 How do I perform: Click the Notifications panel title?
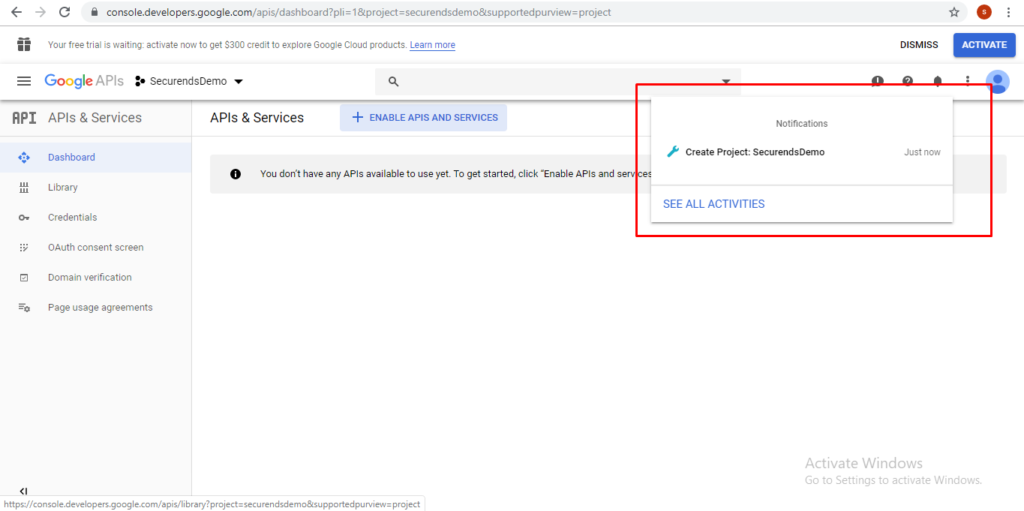[x=802, y=124]
